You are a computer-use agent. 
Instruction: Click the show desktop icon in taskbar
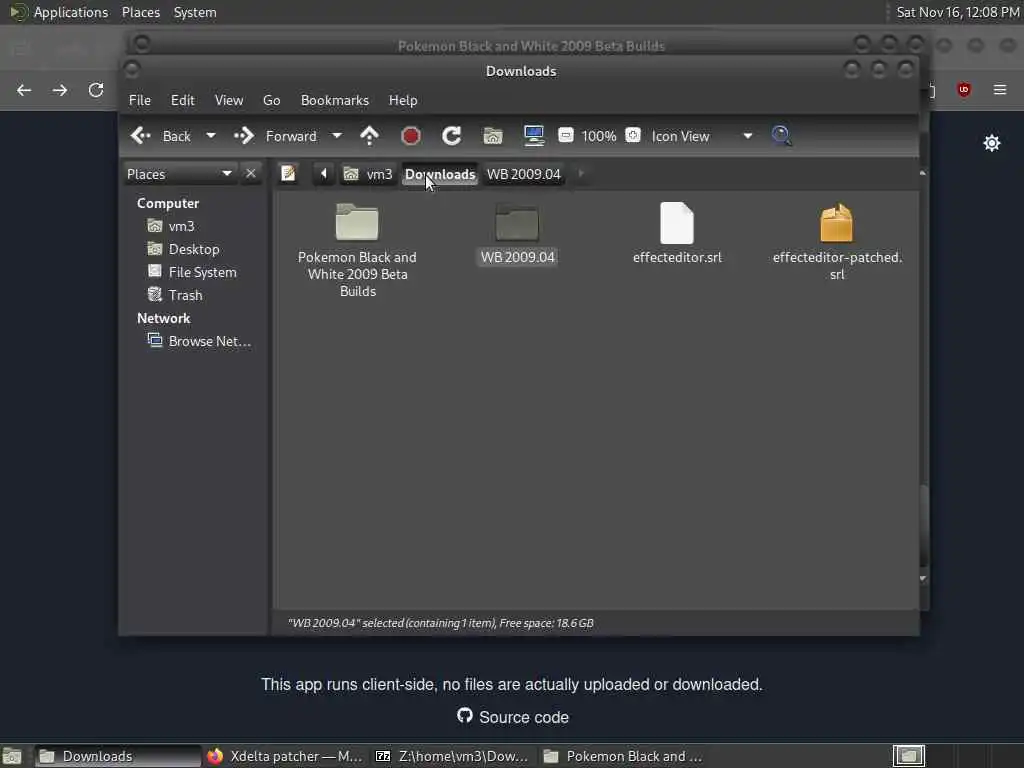pos(12,756)
